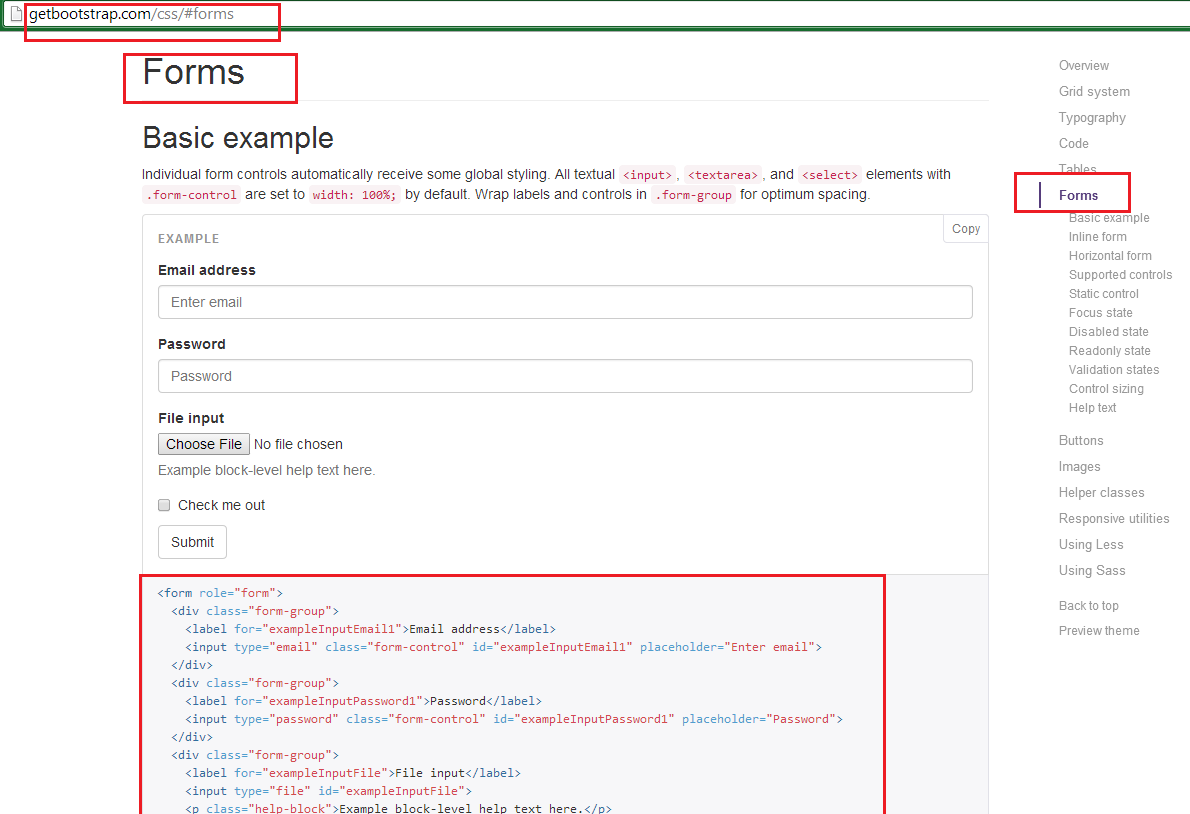Tick the 'Check me out' checkbox
The height and width of the screenshot is (814, 1190).
[x=165, y=505]
